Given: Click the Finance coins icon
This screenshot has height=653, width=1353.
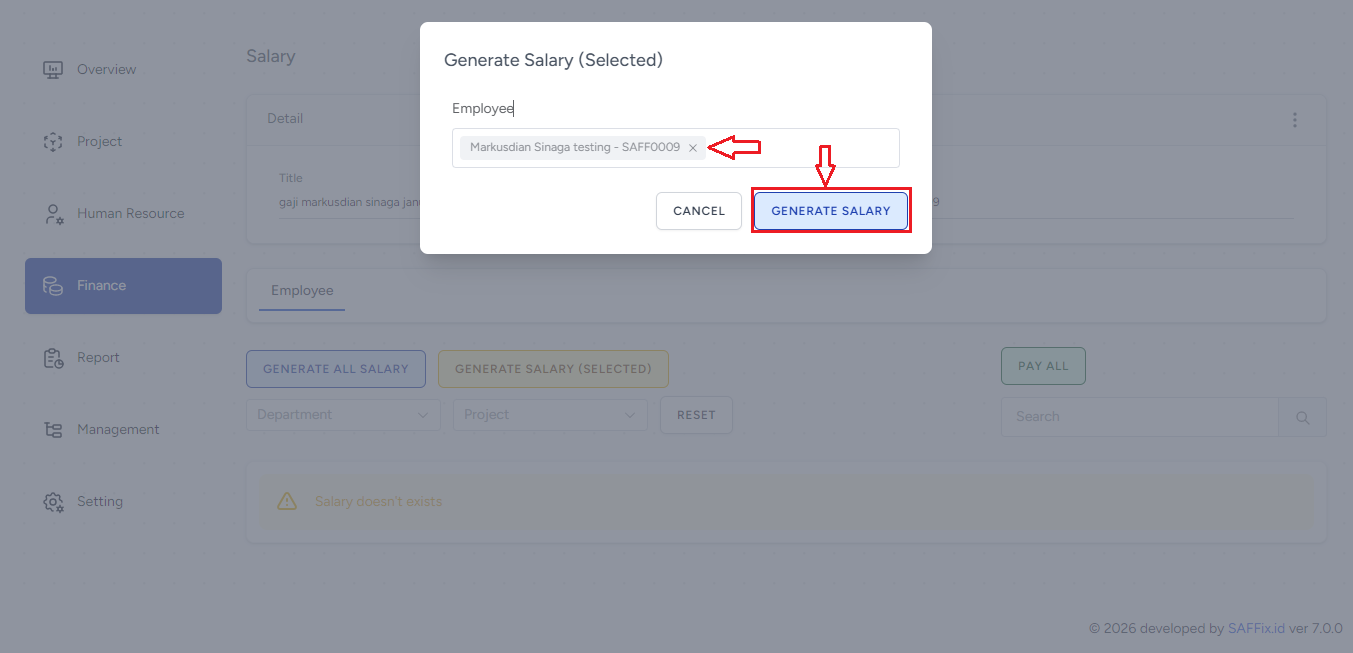Looking at the screenshot, I should pos(53,286).
